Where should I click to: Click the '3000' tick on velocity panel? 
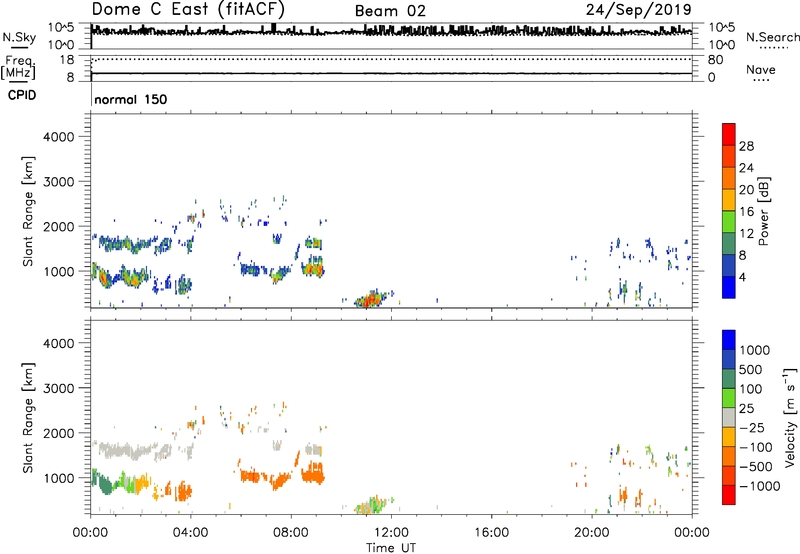[x=59, y=388]
